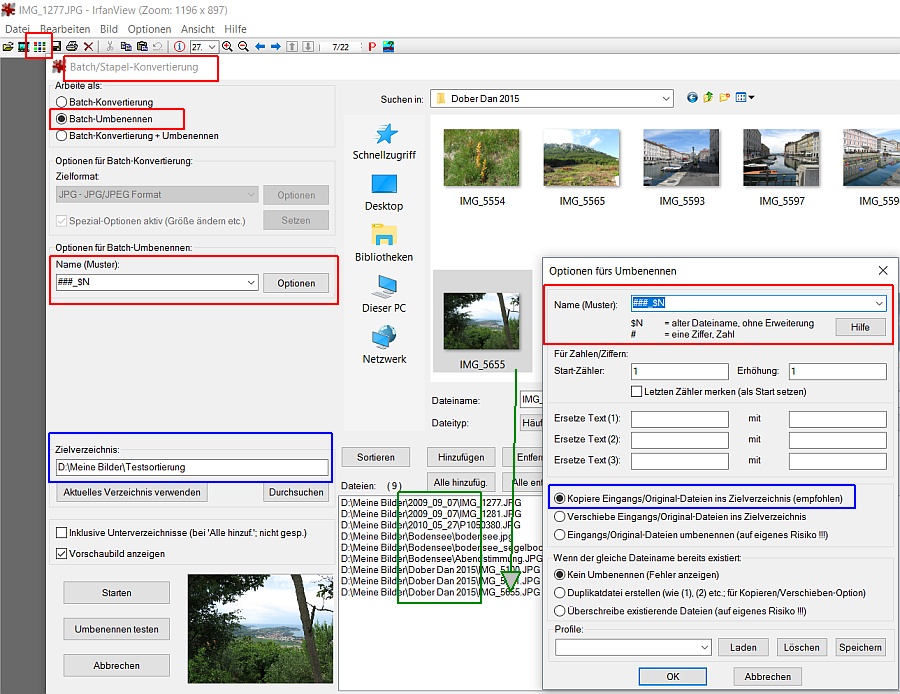Check Letzten Zähler merken option
Image resolution: width=900 pixels, height=694 pixels.
(637, 391)
